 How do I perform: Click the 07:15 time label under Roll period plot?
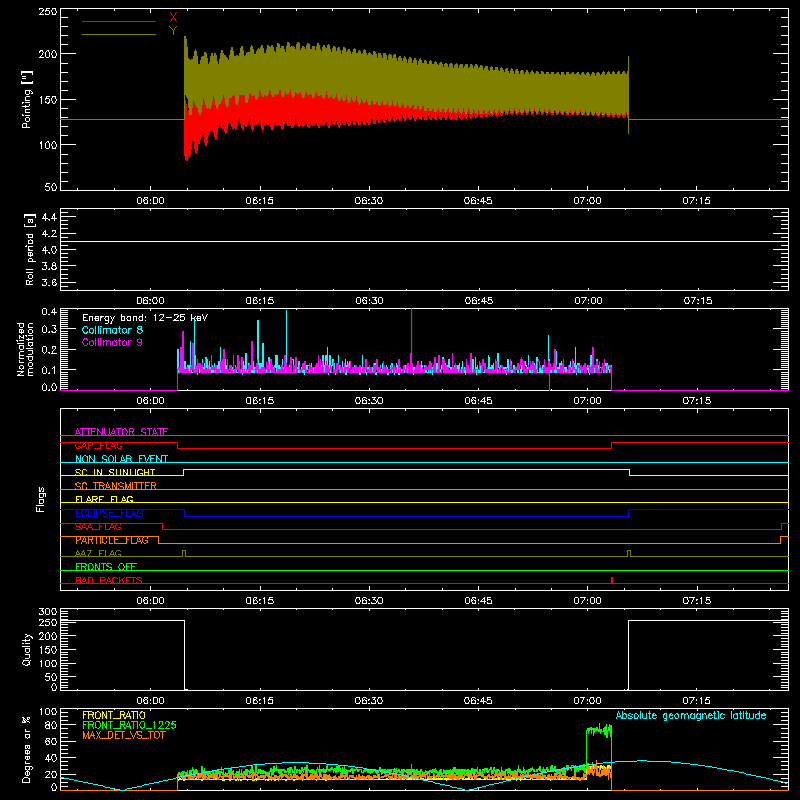click(x=697, y=301)
